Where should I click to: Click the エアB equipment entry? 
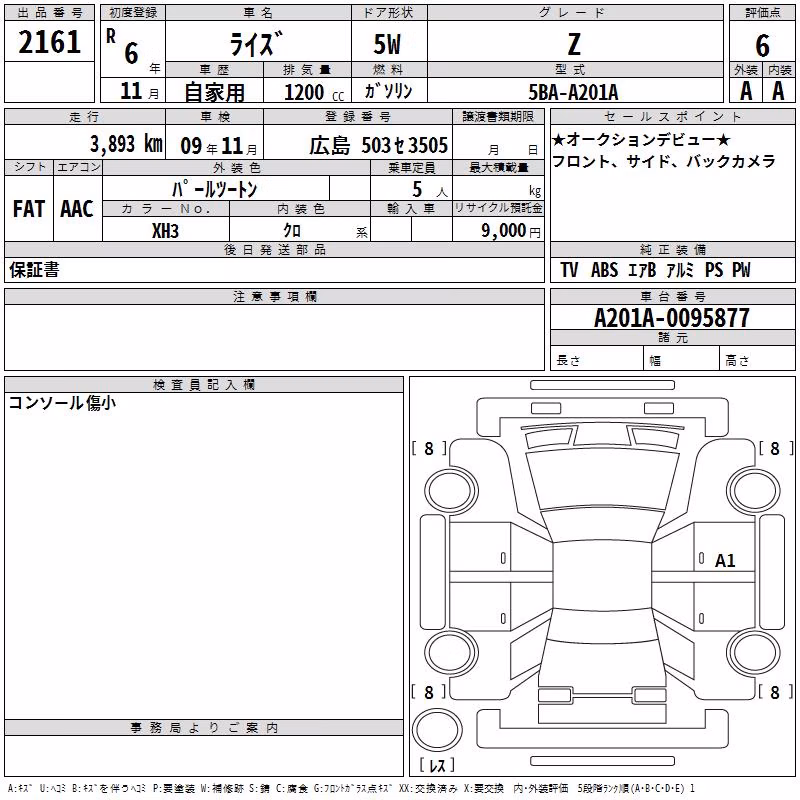tap(642, 269)
